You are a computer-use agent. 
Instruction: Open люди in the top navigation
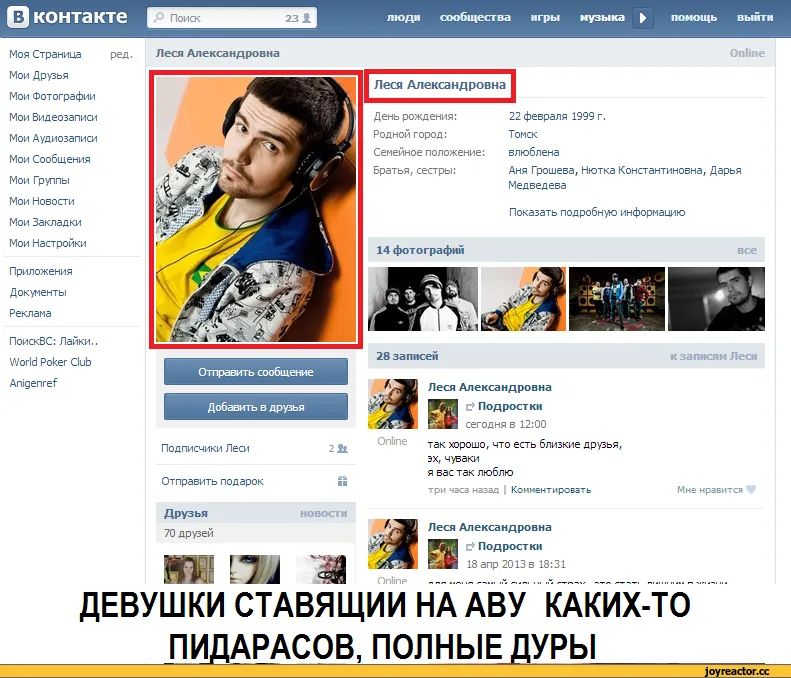click(403, 18)
